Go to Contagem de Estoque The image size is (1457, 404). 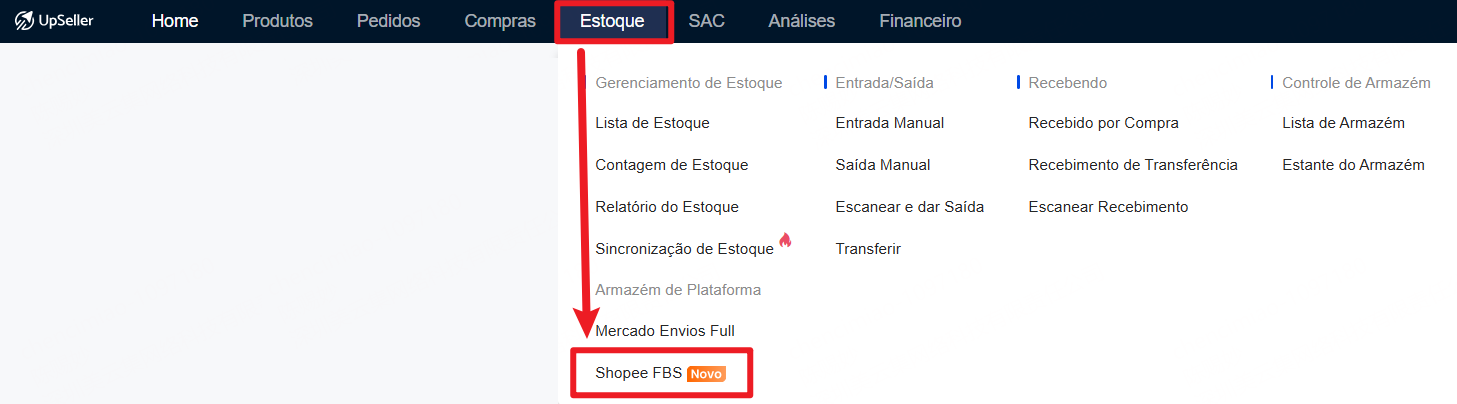coord(671,165)
